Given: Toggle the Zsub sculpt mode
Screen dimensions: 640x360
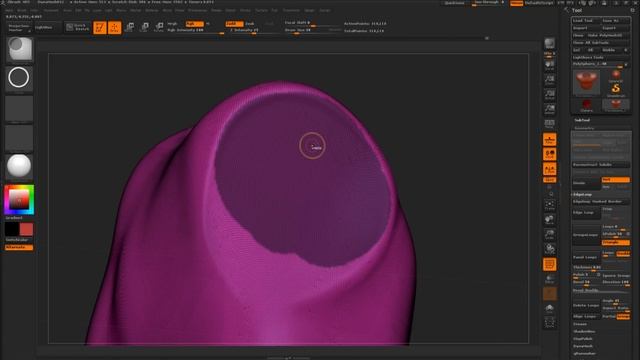Looking at the screenshot, I should click(x=250, y=24).
